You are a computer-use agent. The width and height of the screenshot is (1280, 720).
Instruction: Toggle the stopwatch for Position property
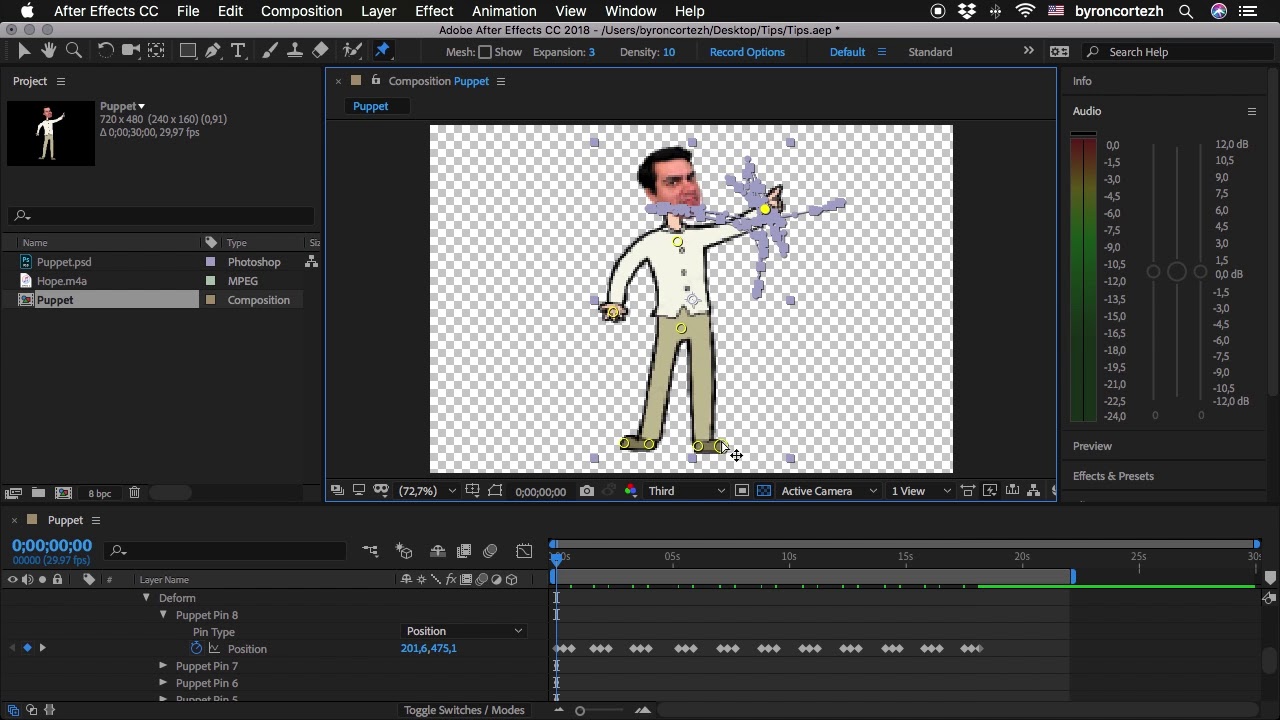196,648
